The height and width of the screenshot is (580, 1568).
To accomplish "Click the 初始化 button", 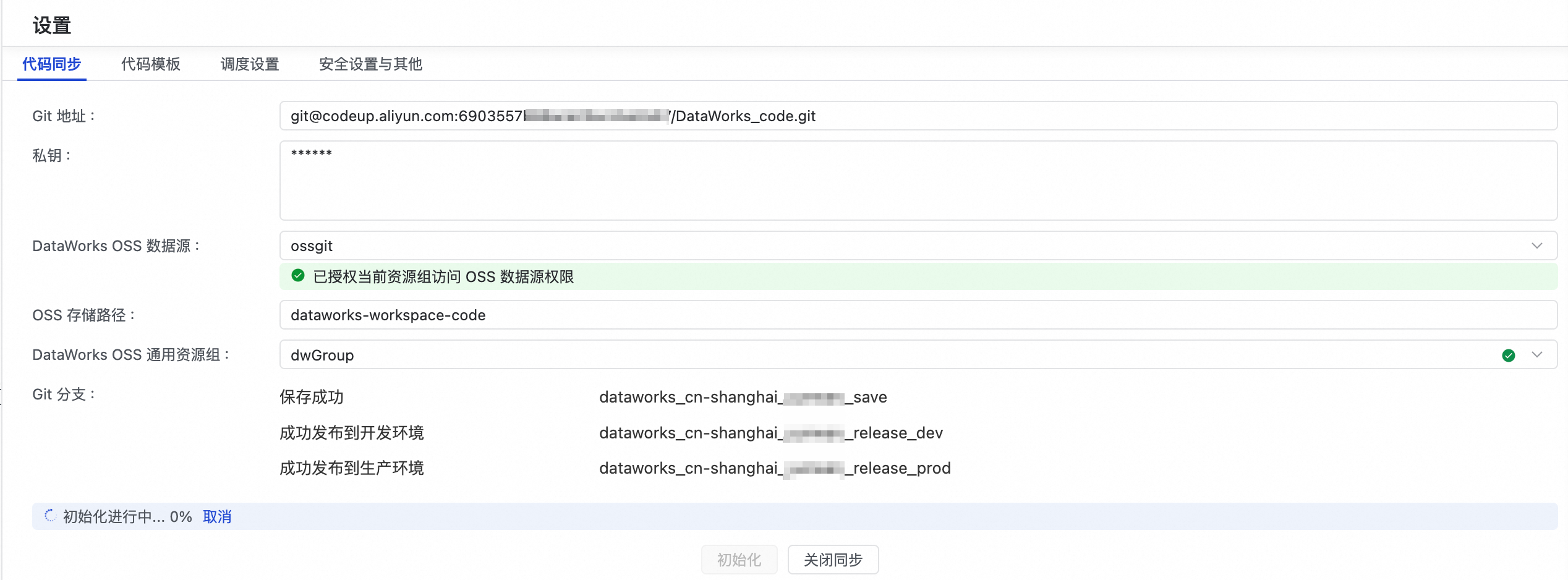I will tap(739, 560).
